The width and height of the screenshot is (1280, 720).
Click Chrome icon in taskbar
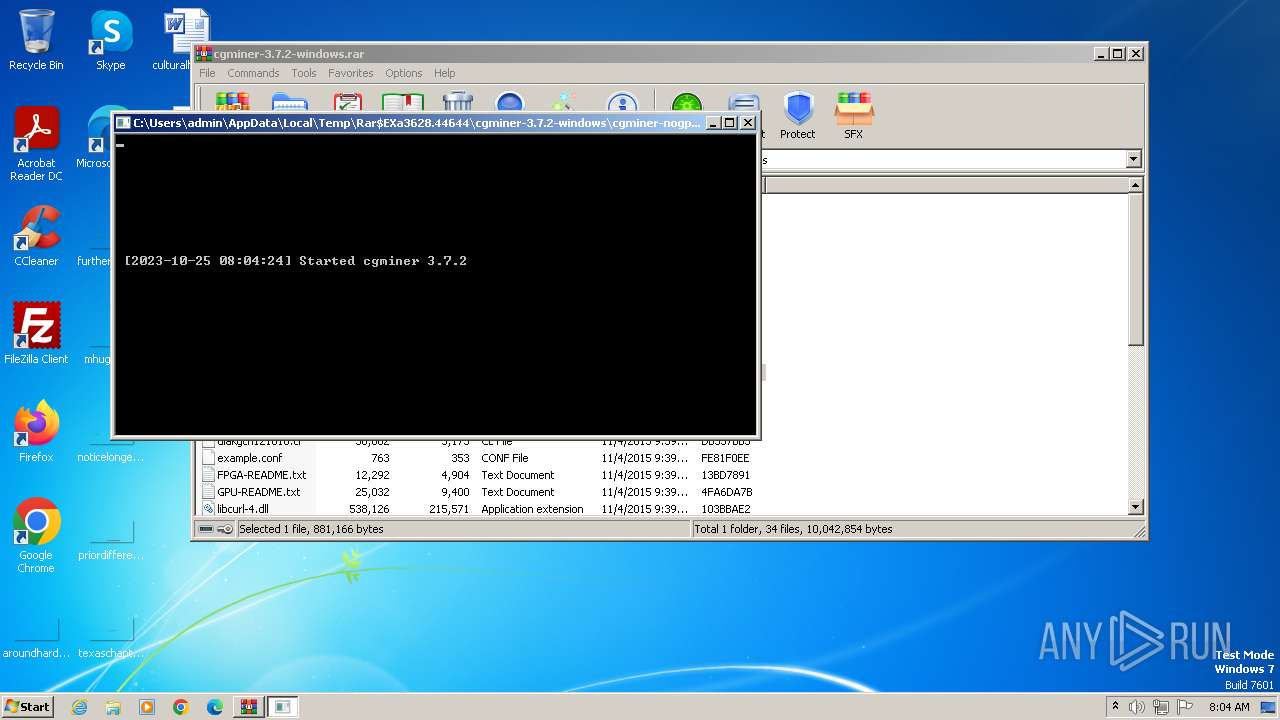click(181, 707)
